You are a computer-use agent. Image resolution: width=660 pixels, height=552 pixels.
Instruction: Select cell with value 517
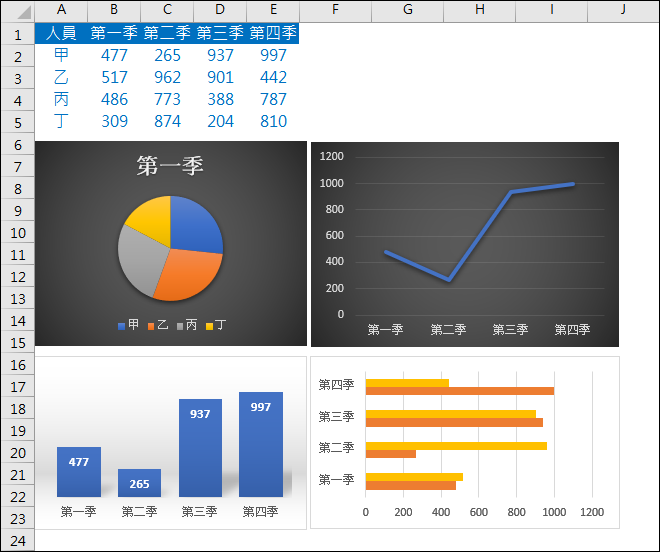[x=114, y=77]
